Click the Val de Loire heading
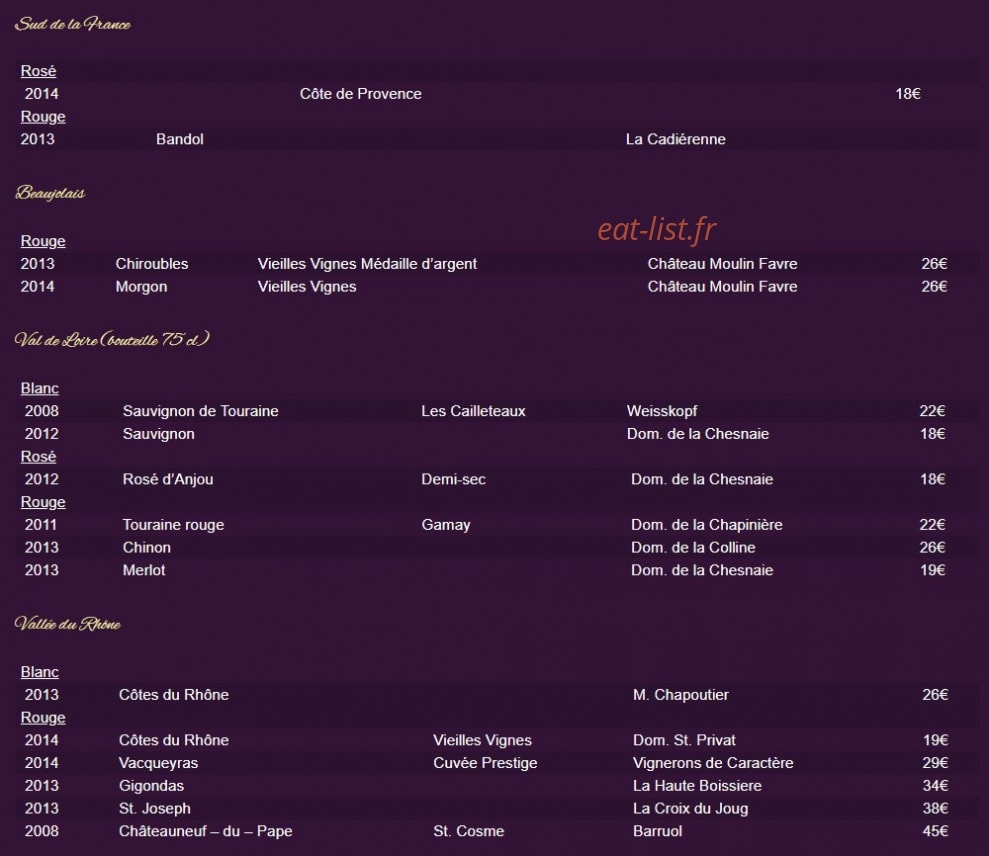This screenshot has height=856, width=989. 112,339
